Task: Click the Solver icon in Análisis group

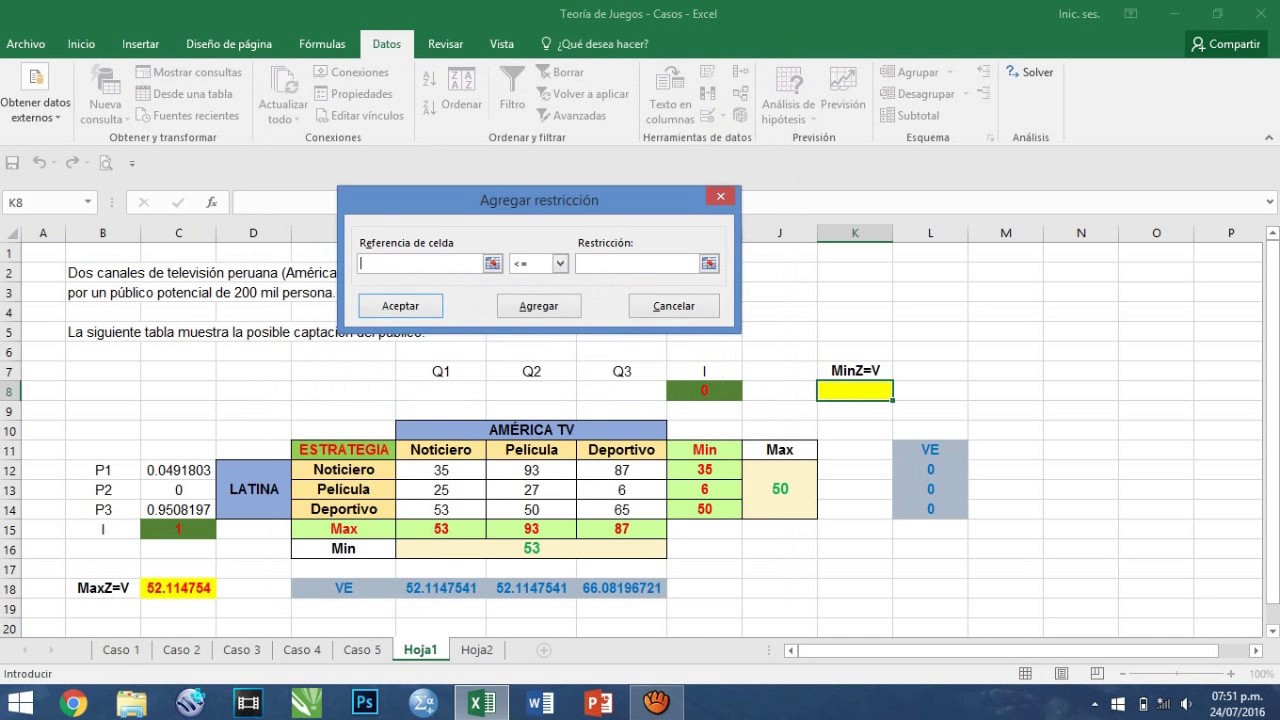Action: tap(1029, 72)
